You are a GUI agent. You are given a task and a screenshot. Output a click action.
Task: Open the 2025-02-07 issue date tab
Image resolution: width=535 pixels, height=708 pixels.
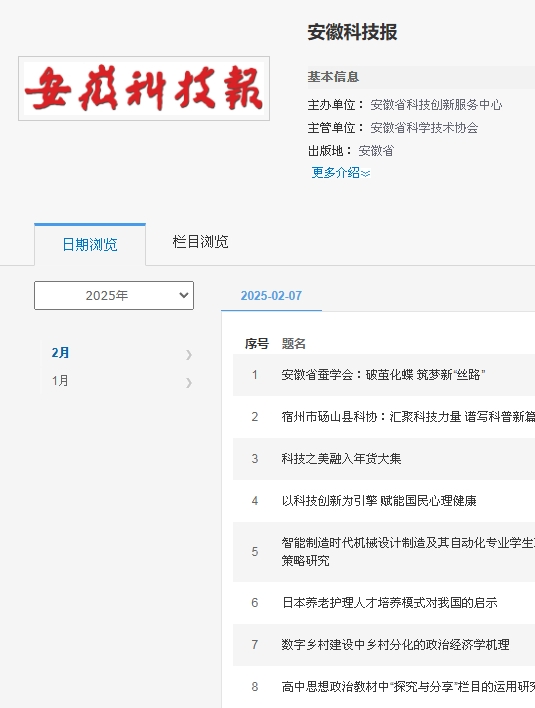pyautogui.click(x=271, y=296)
